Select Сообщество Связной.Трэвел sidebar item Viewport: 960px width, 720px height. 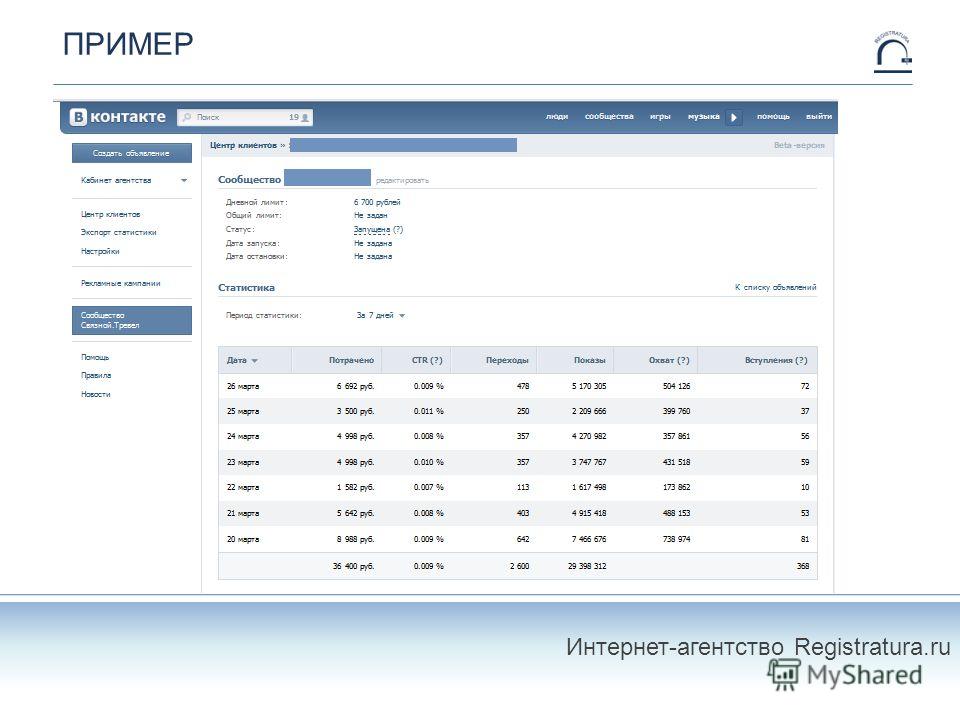(132, 320)
